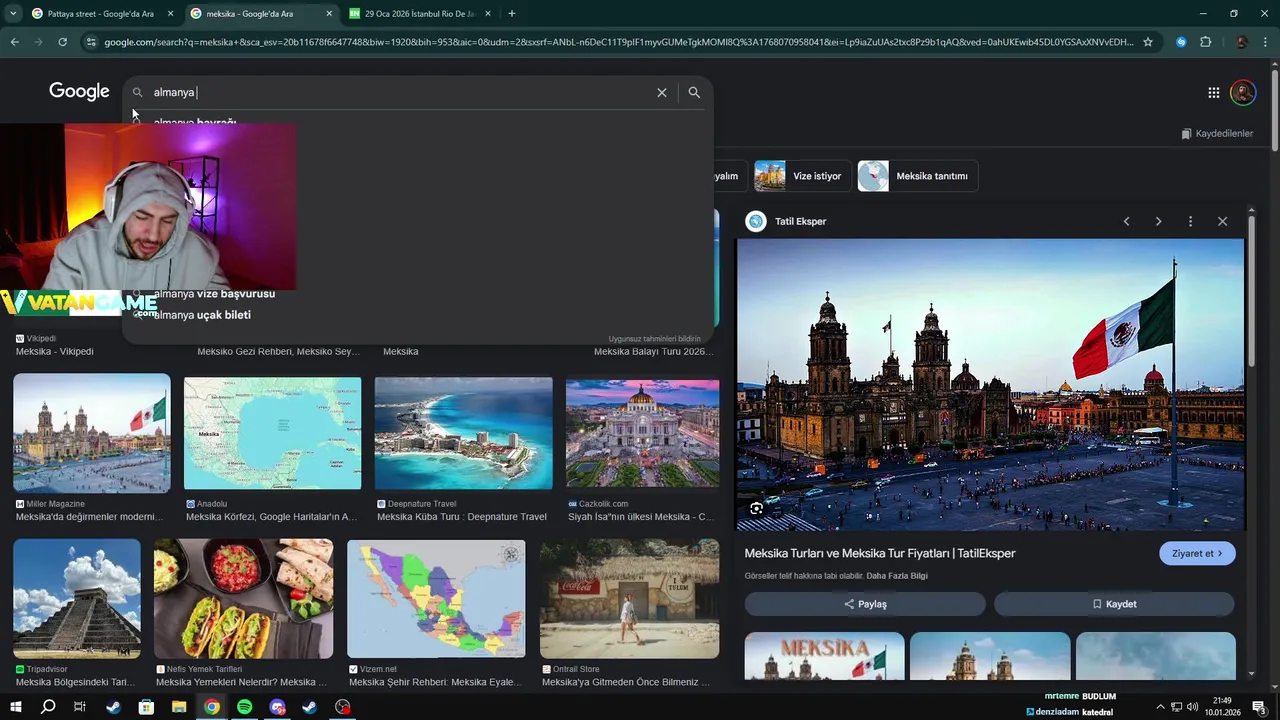This screenshot has height=720, width=1280.
Task: Click the Ziyaret et button
Action: point(1197,553)
